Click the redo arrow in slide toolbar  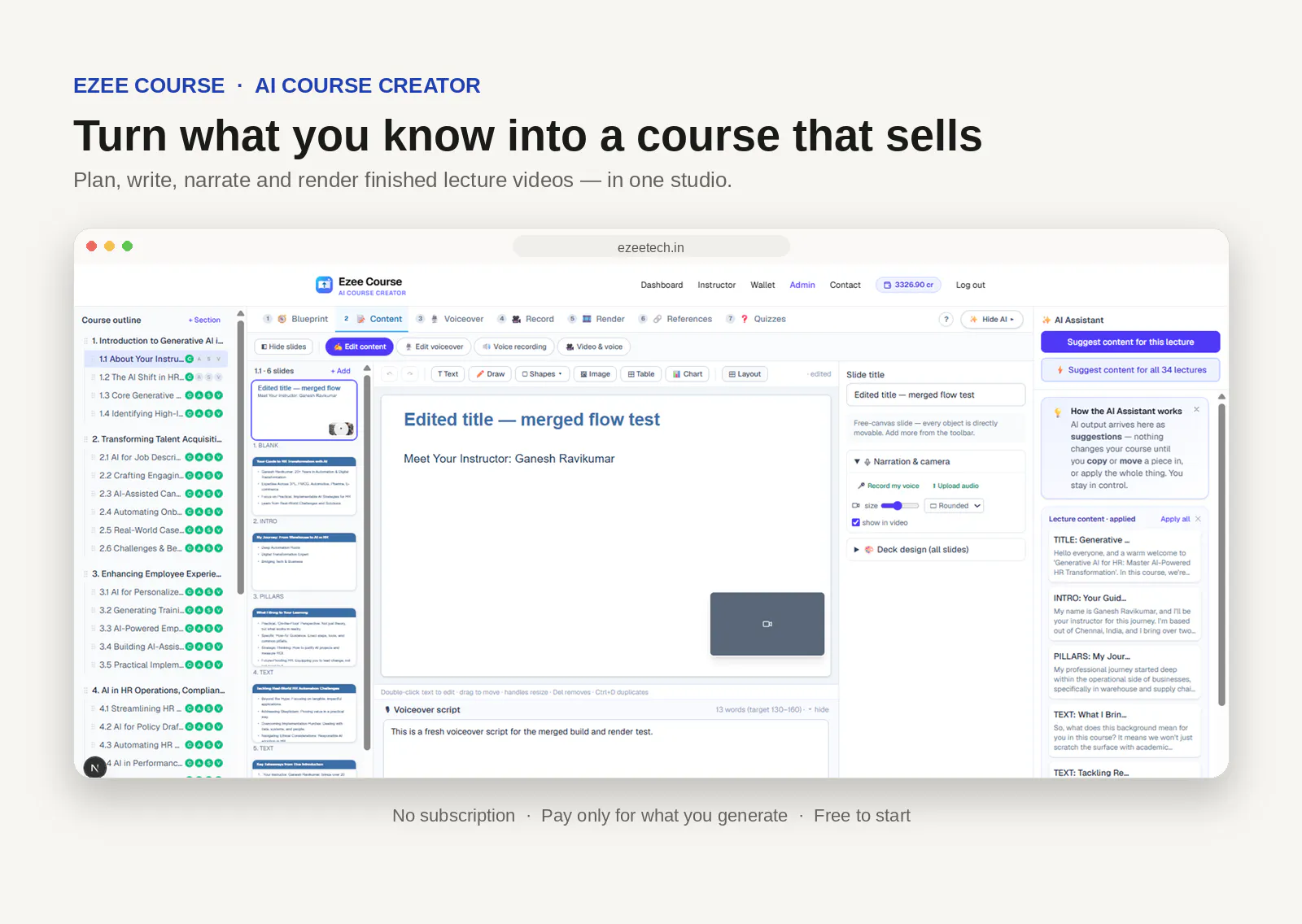point(411,374)
